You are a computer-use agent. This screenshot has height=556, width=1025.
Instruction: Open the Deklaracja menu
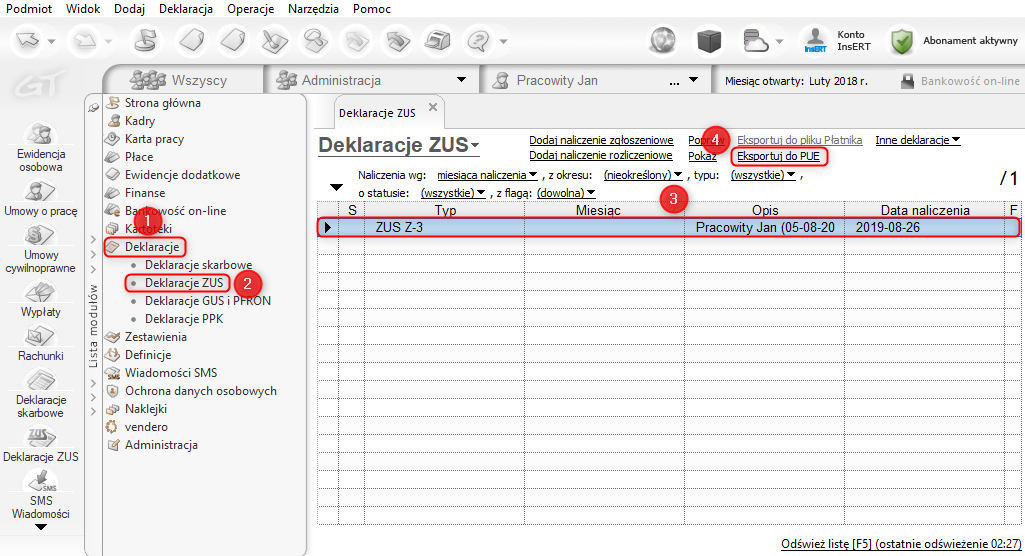pos(186,8)
